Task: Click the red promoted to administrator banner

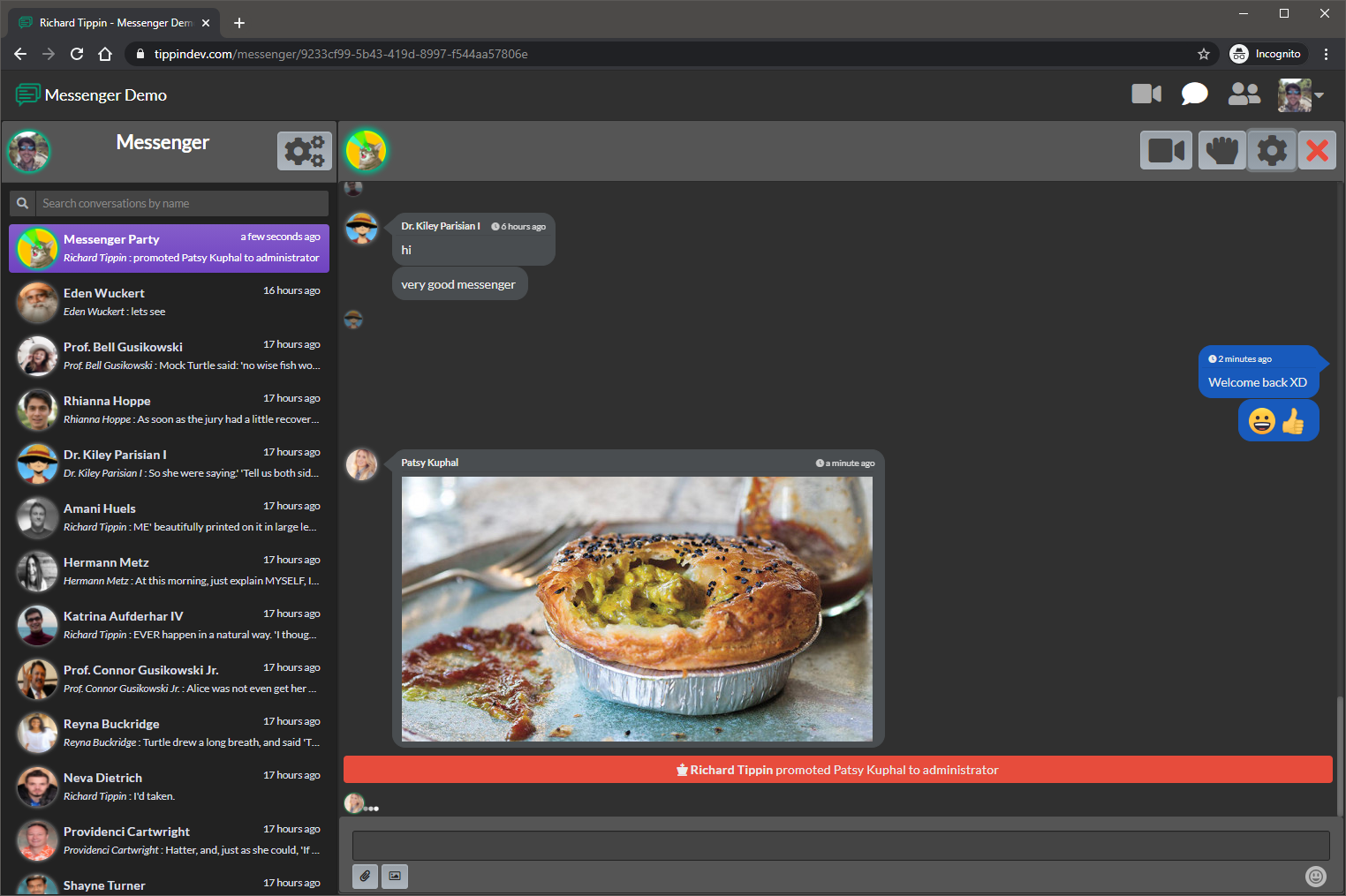Action: [837, 770]
